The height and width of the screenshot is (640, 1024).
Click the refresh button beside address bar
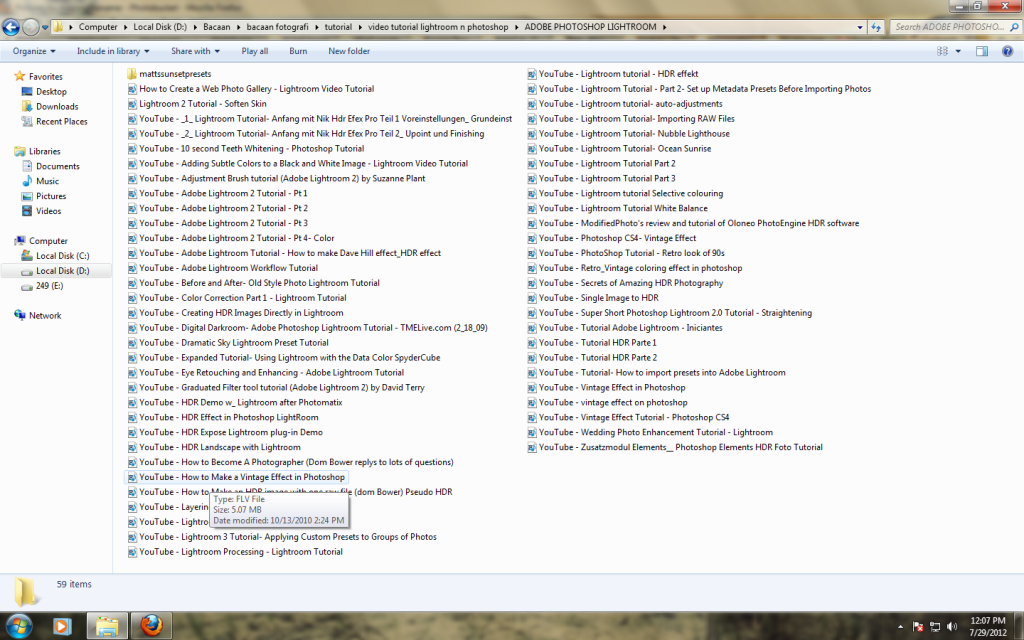[876, 27]
